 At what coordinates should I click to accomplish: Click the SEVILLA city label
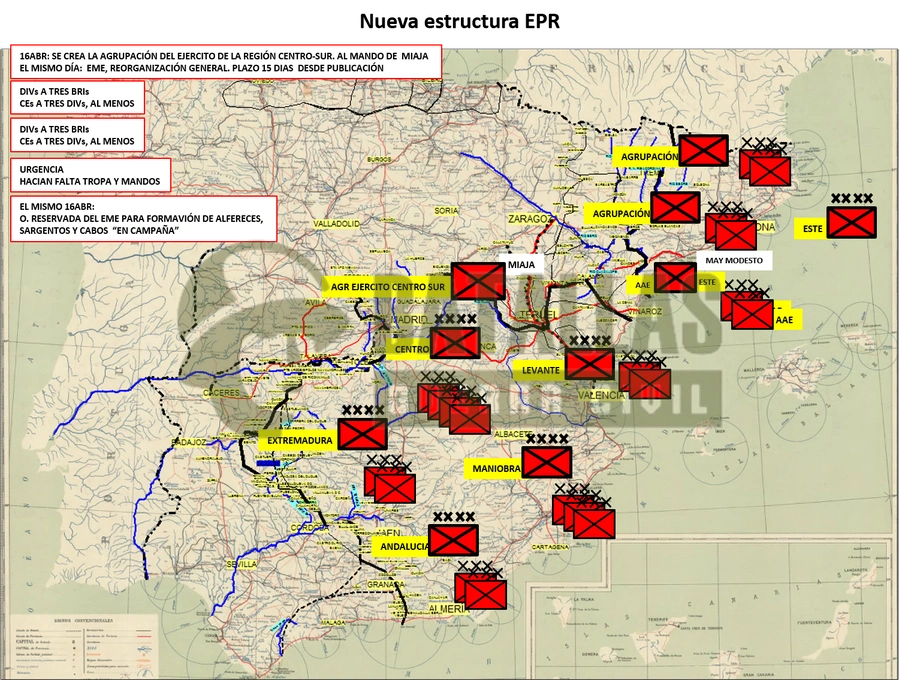tap(241, 564)
